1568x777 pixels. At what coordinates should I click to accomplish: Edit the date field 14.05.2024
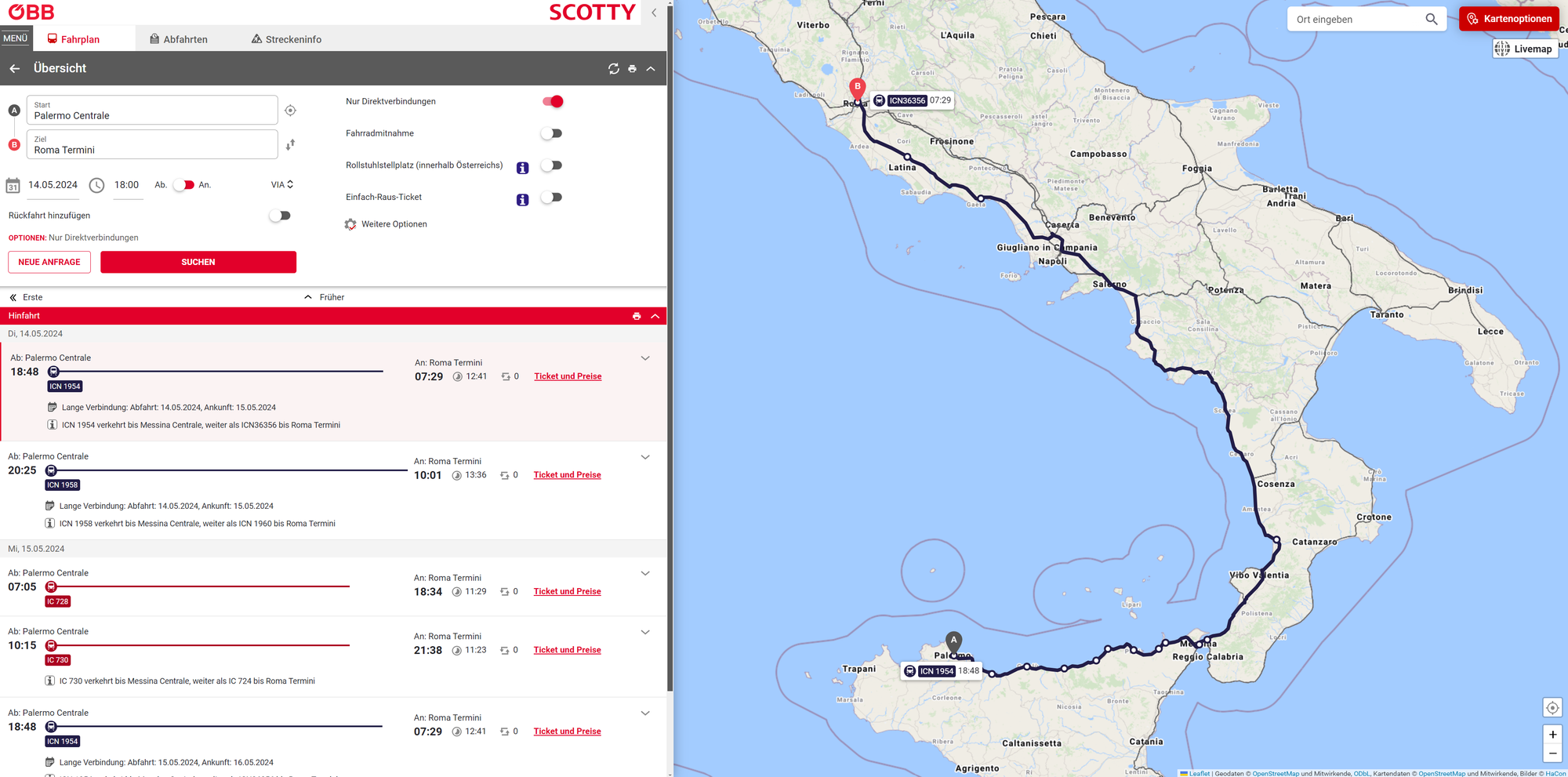(53, 185)
